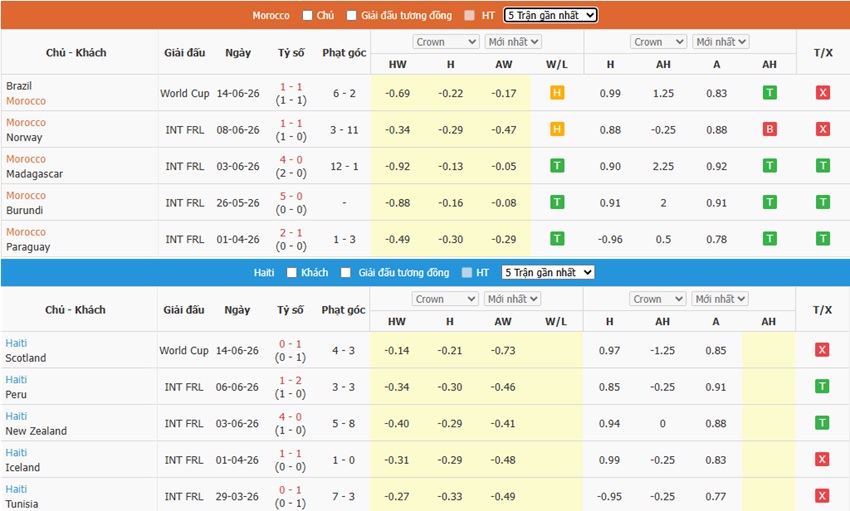Image resolution: width=850 pixels, height=511 pixels.
Task: Open Morocco's Crown dropdown above HW columns
Action: click(446, 42)
